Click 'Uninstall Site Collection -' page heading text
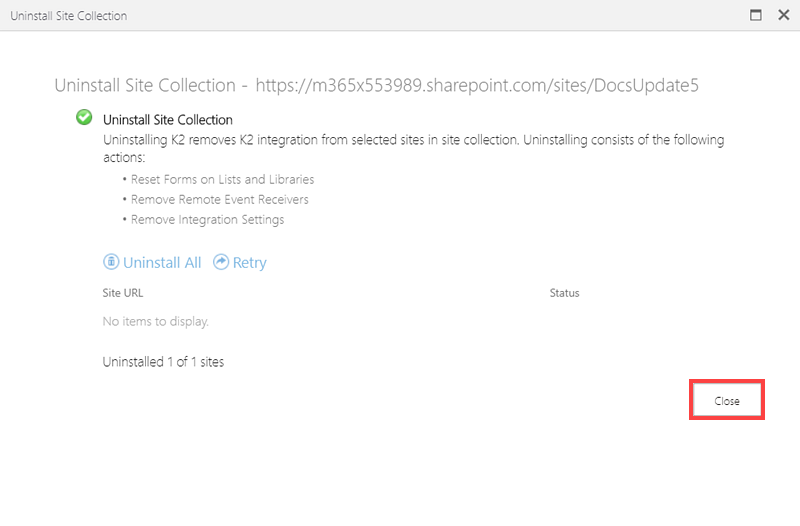 [151, 85]
